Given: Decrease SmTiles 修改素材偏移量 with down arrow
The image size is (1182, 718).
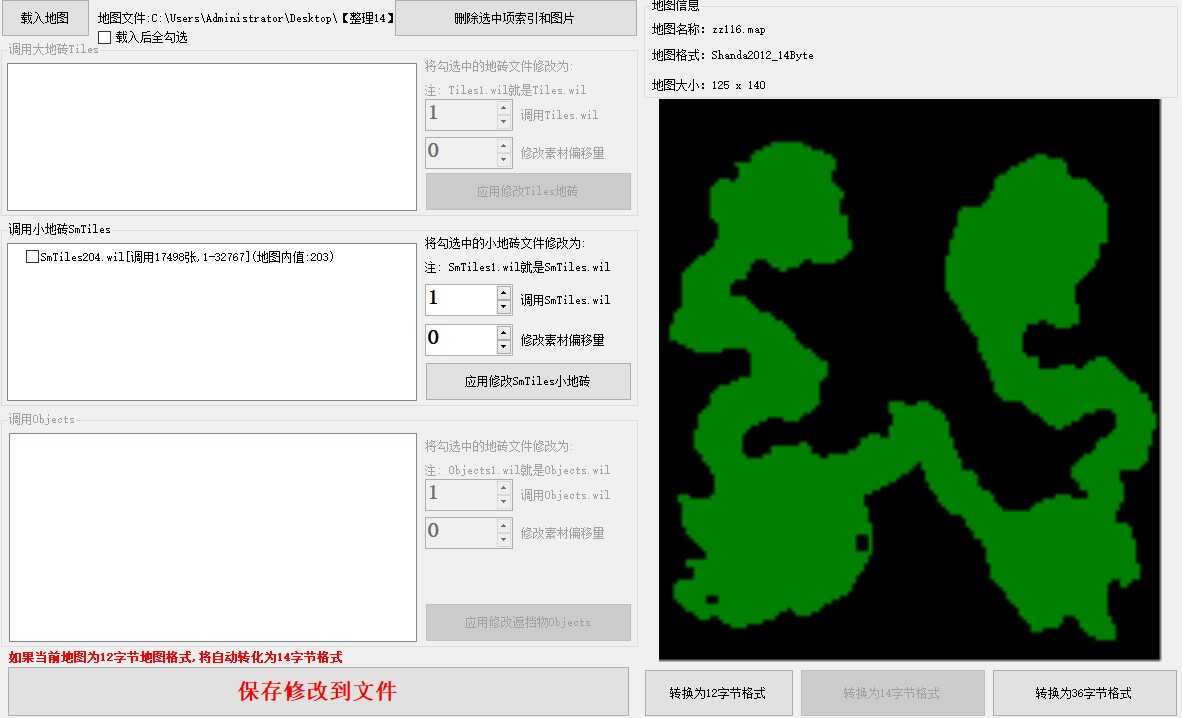Looking at the screenshot, I should (504, 347).
